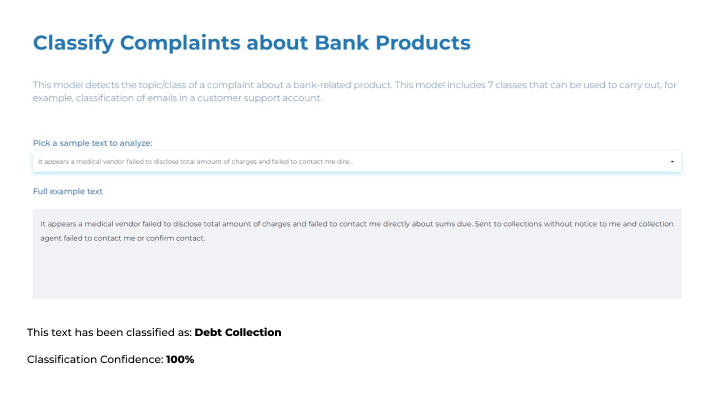Click the model description paragraph

pyautogui.click(x=355, y=92)
